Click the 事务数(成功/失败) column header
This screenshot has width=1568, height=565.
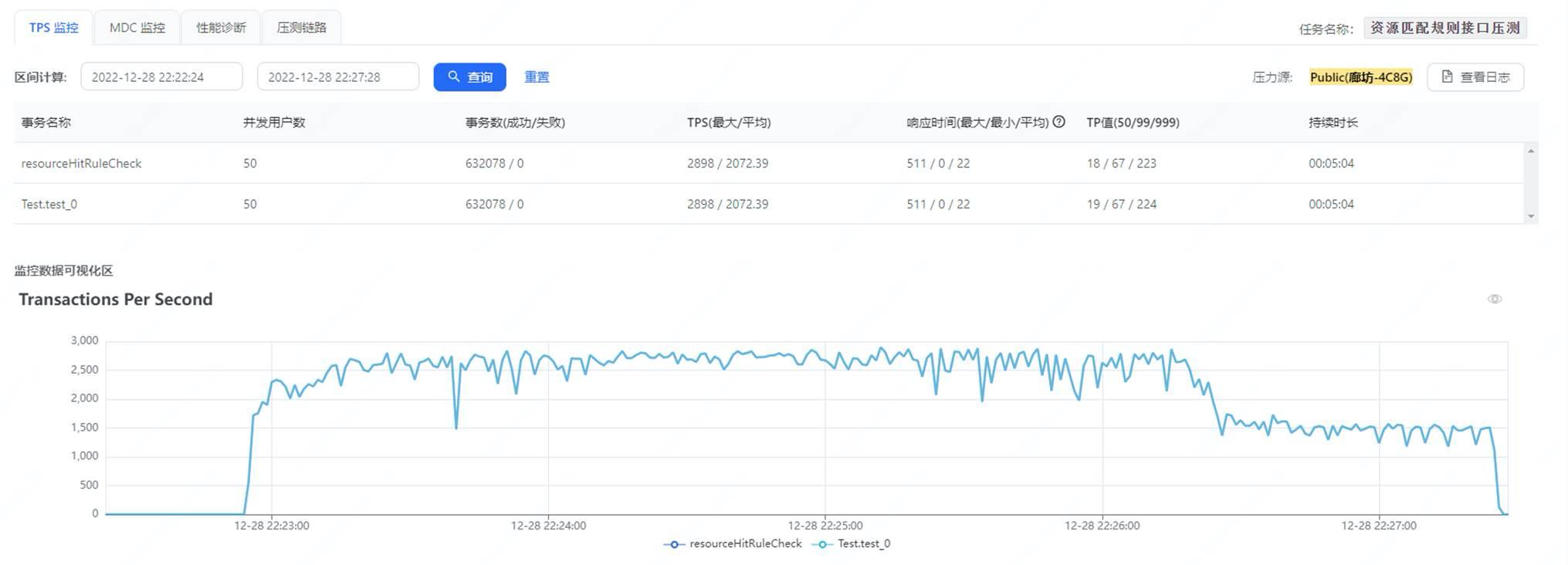(515, 123)
